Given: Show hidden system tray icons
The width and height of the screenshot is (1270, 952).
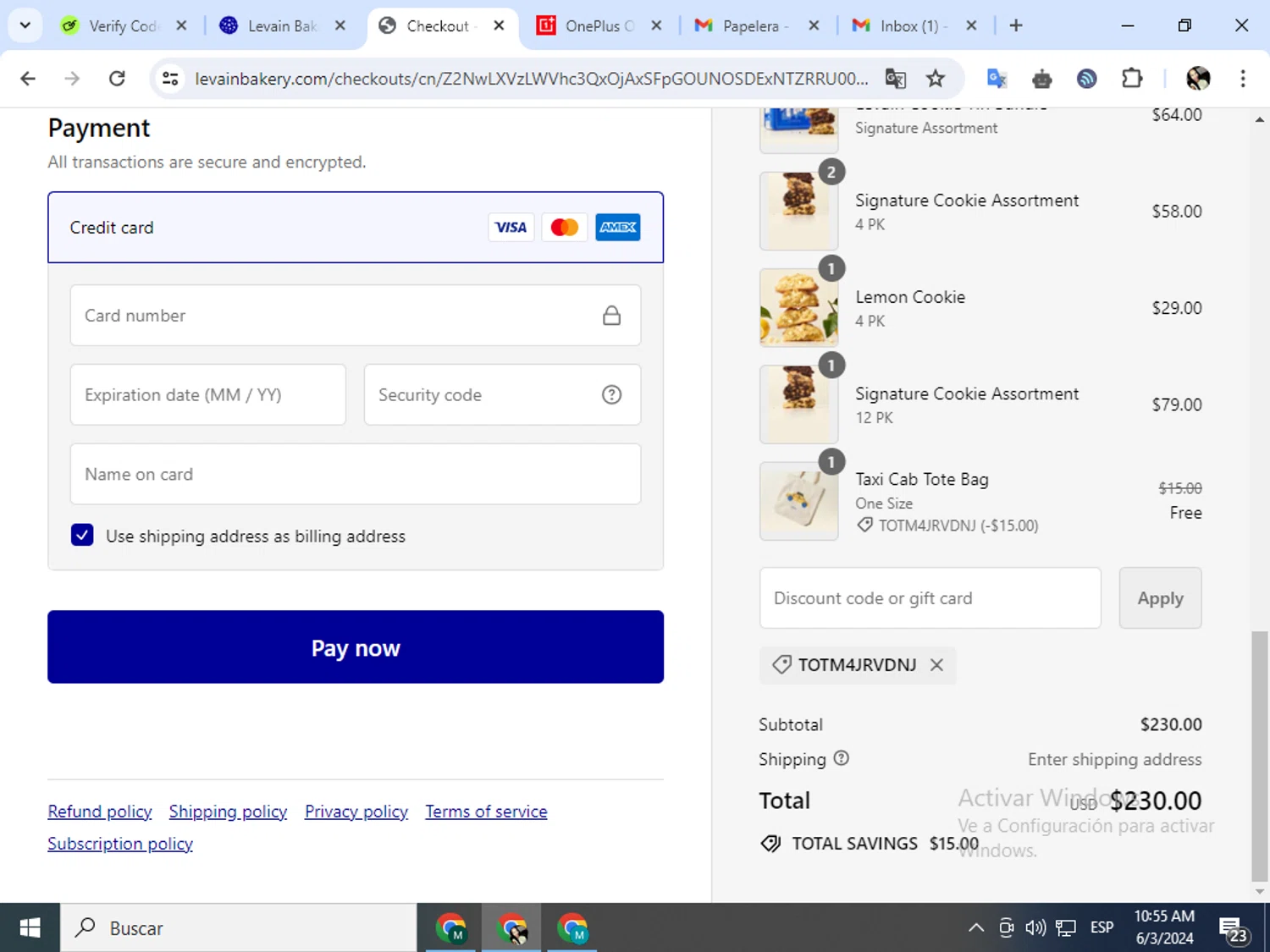Looking at the screenshot, I should (976, 928).
